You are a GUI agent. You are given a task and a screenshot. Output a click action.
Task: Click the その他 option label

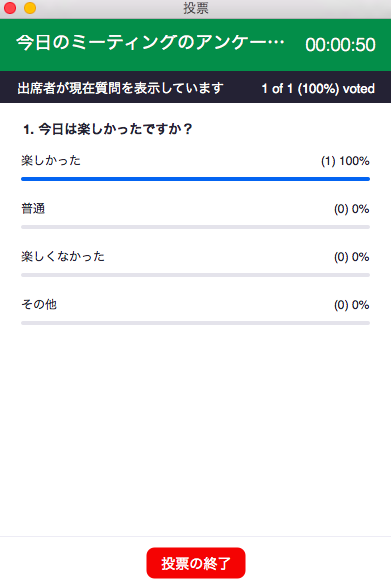pos(39,304)
